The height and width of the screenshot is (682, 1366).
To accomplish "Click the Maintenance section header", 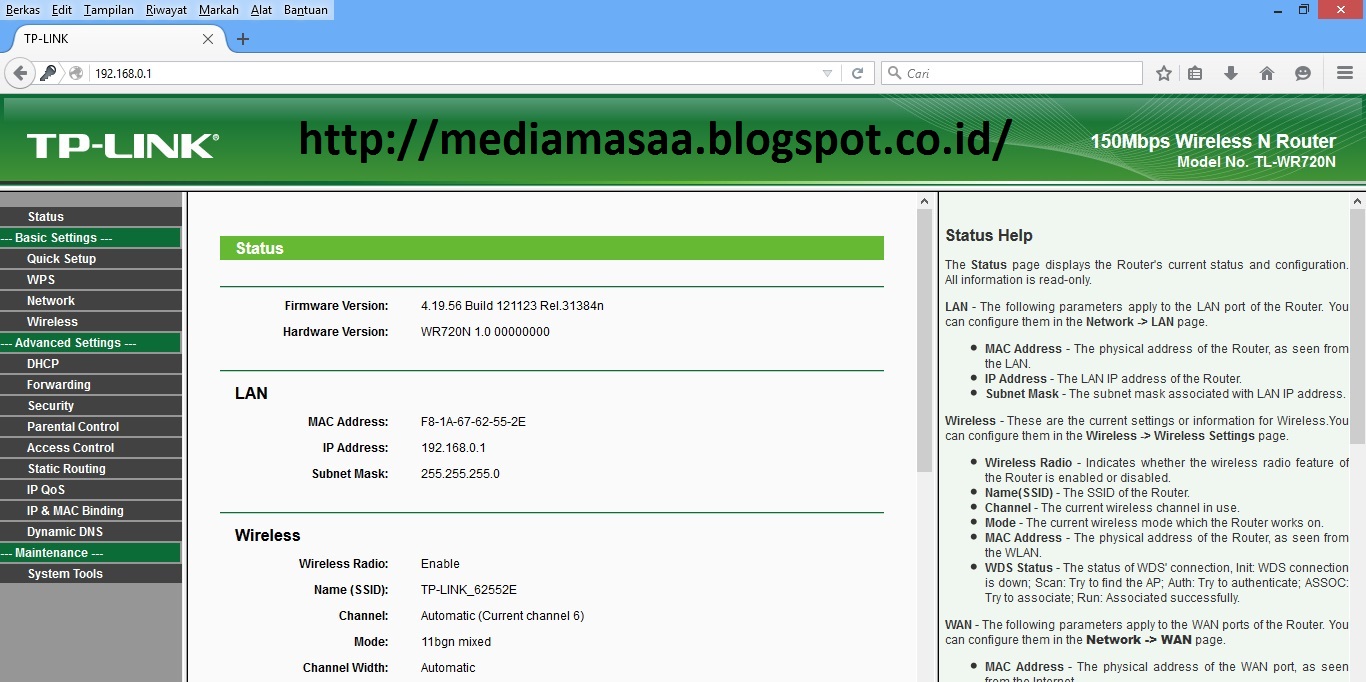I will coord(91,553).
